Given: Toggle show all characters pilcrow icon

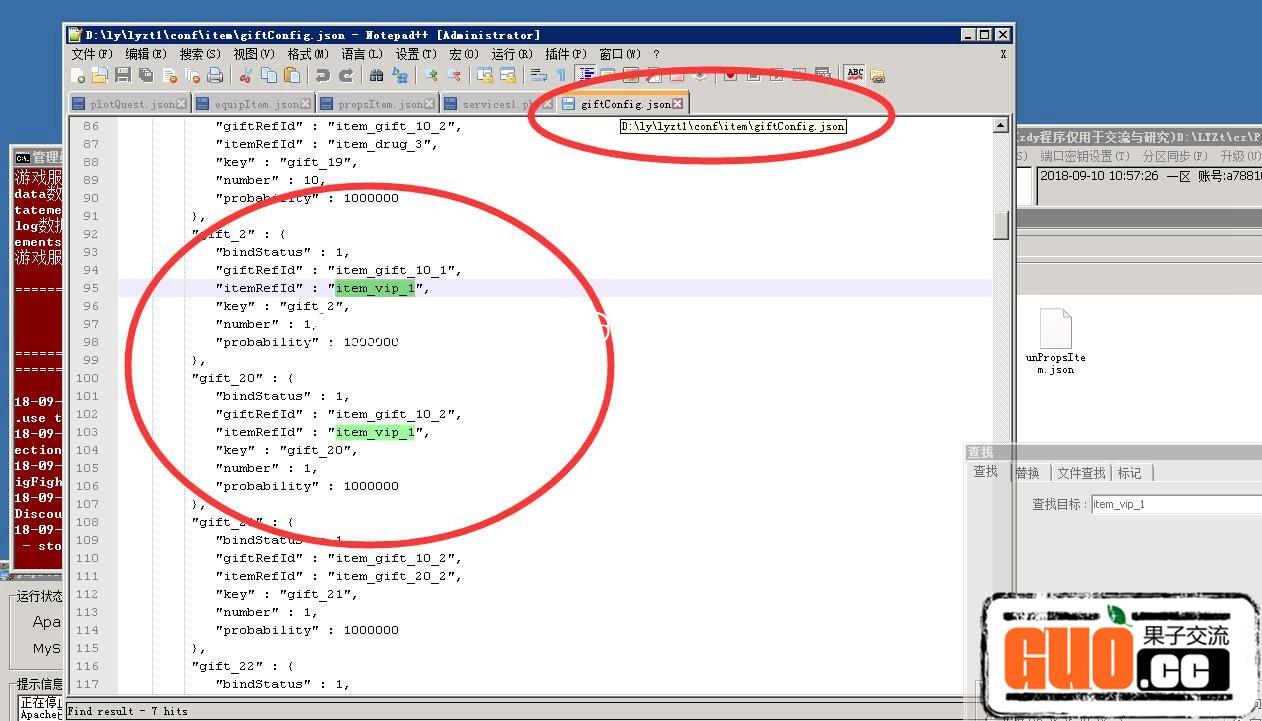Looking at the screenshot, I should pos(561,76).
